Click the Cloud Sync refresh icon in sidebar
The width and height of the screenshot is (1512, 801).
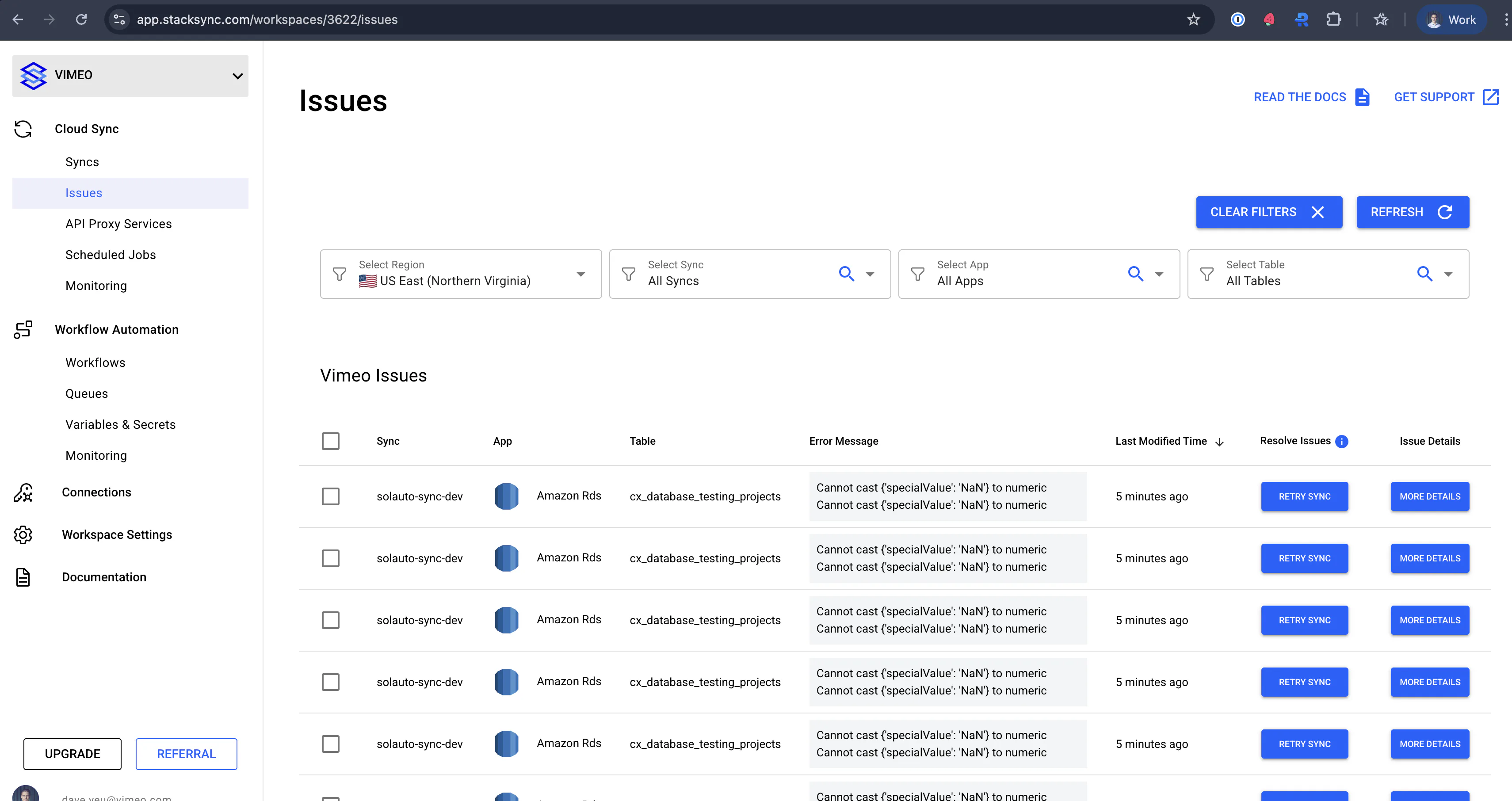click(x=23, y=129)
